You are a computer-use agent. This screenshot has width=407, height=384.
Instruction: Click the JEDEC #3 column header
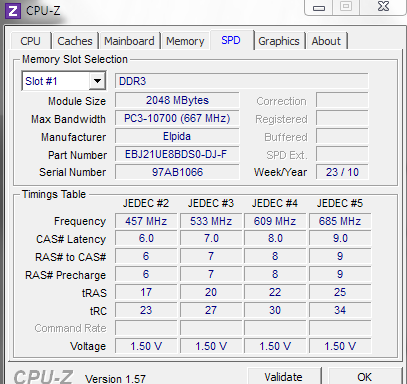tap(211, 203)
